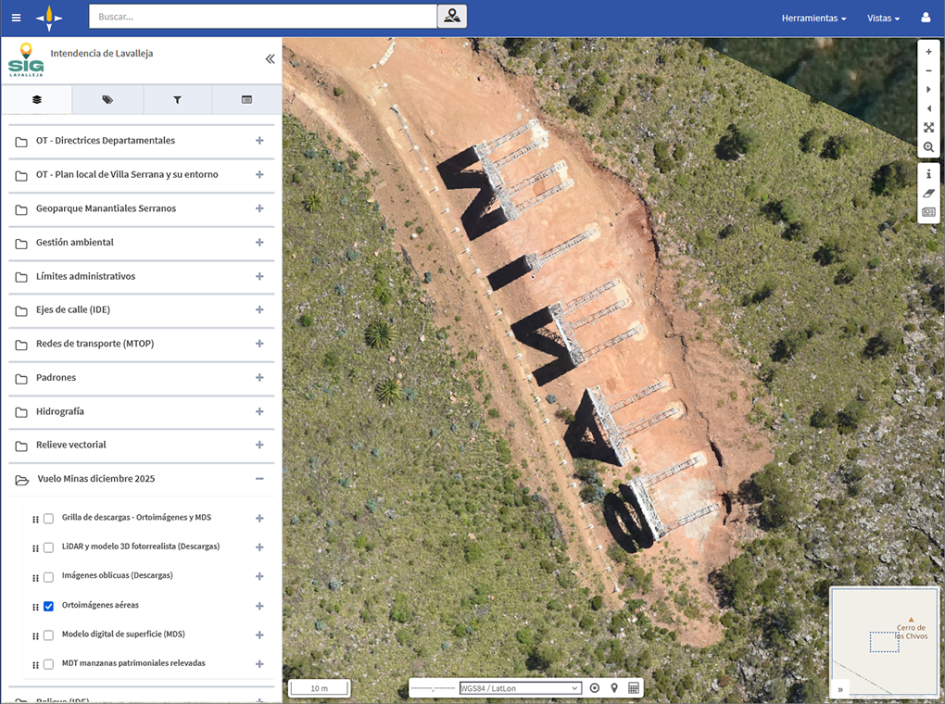945x704 pixels.
Task: Click drag handle for Imágenes oblicuas layer
Action: coord(35,577)
